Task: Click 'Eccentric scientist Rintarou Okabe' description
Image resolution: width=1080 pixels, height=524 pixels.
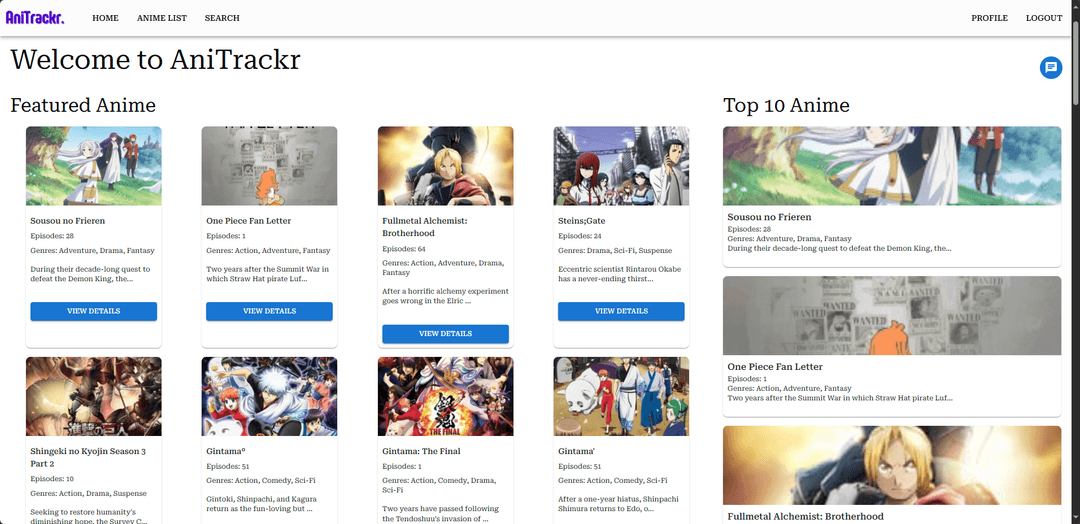Action: coord(619,274)
